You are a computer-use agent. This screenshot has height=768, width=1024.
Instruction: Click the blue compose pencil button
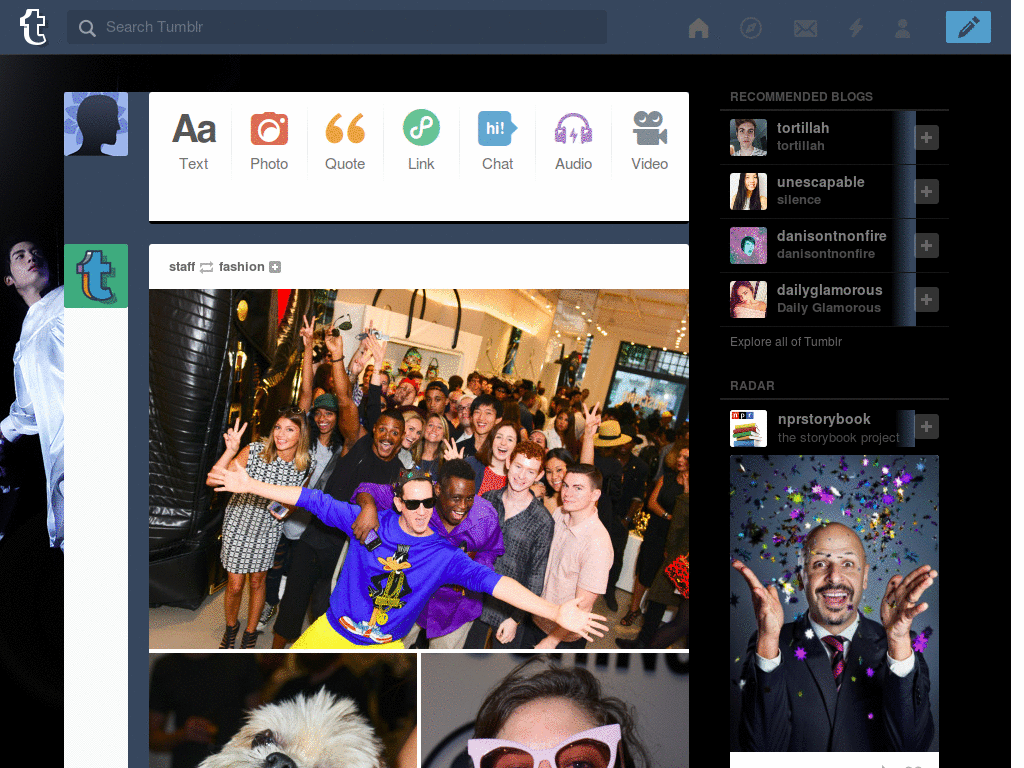(x=968, y=27)
